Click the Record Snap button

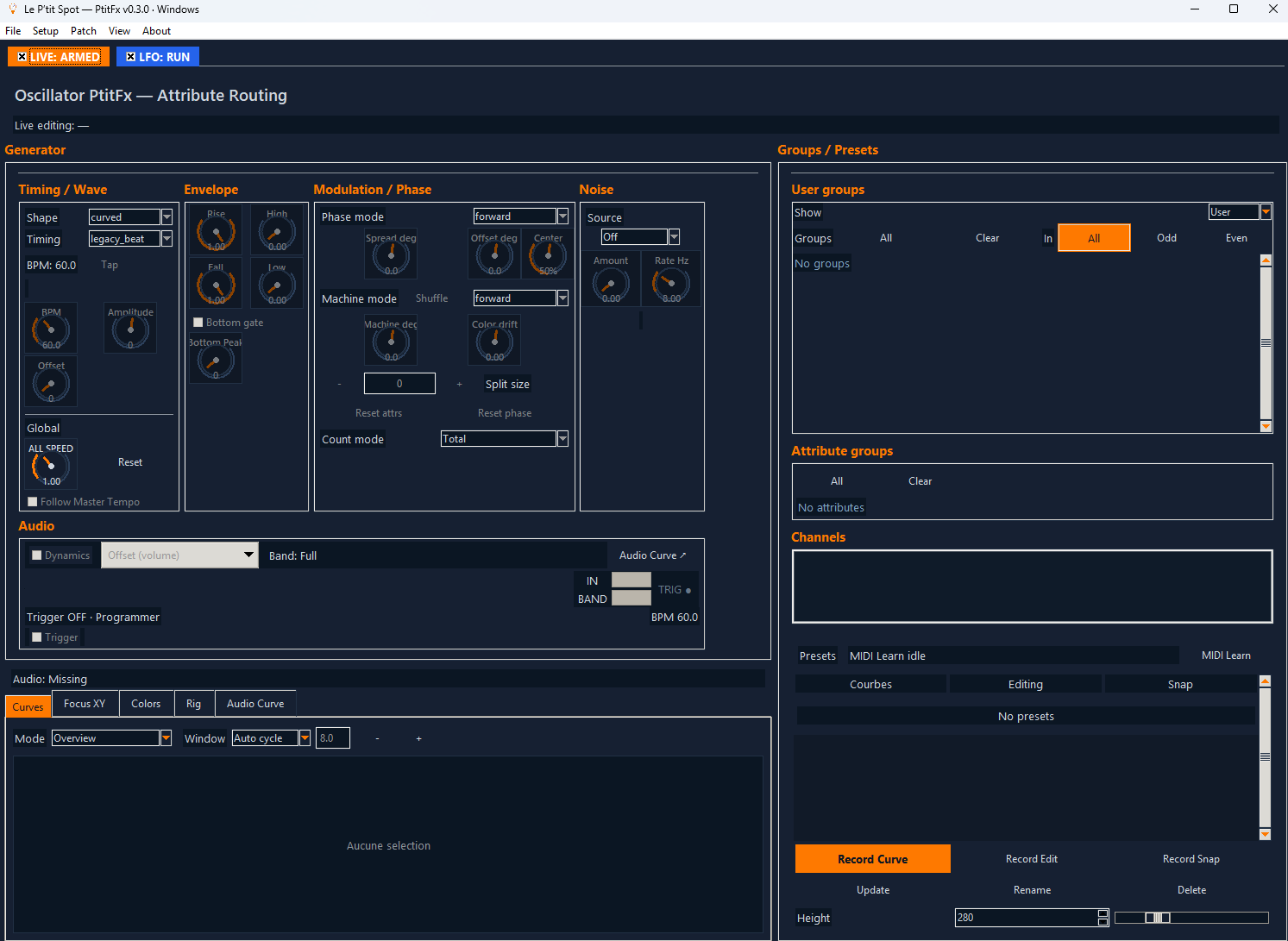tap(1191, 859)
